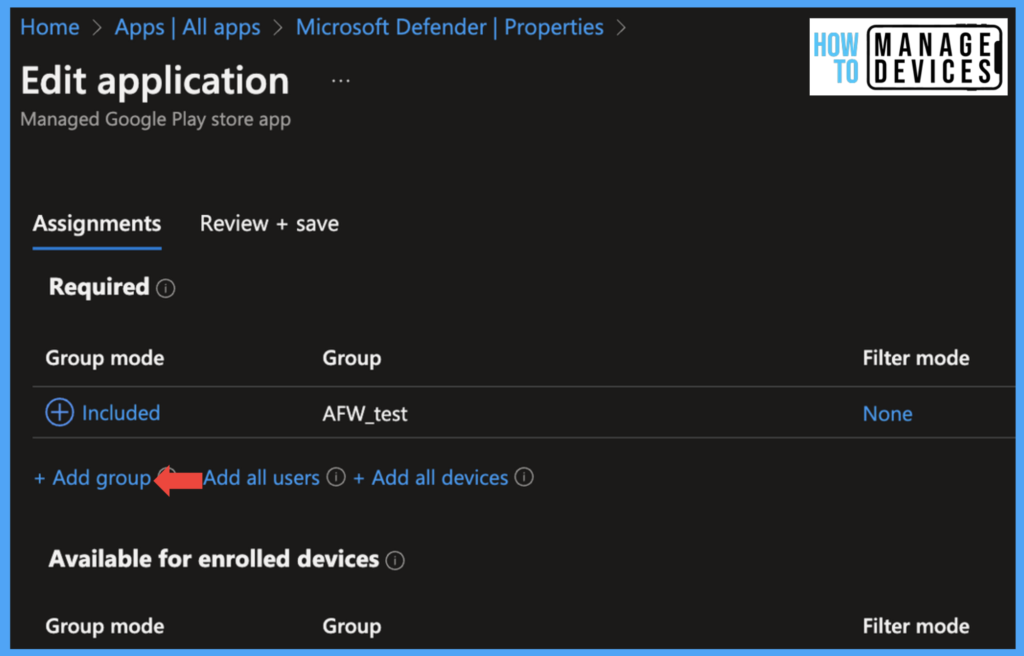Click the Included plus-circle icon
The height and width of the screenshot is (656, 1024).
(x=59, y=412)
